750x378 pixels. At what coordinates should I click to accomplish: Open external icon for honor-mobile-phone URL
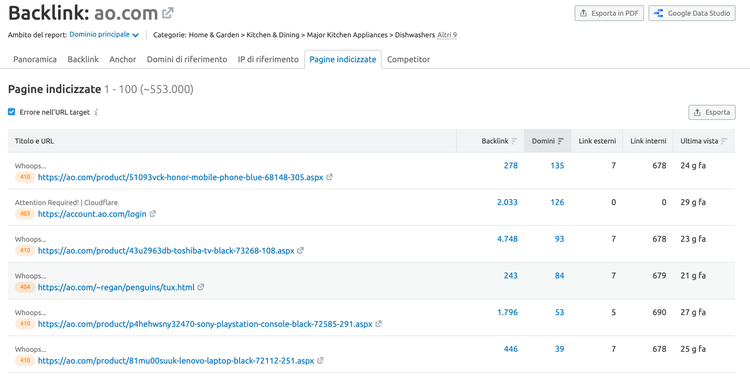click(x=329, y=177)
